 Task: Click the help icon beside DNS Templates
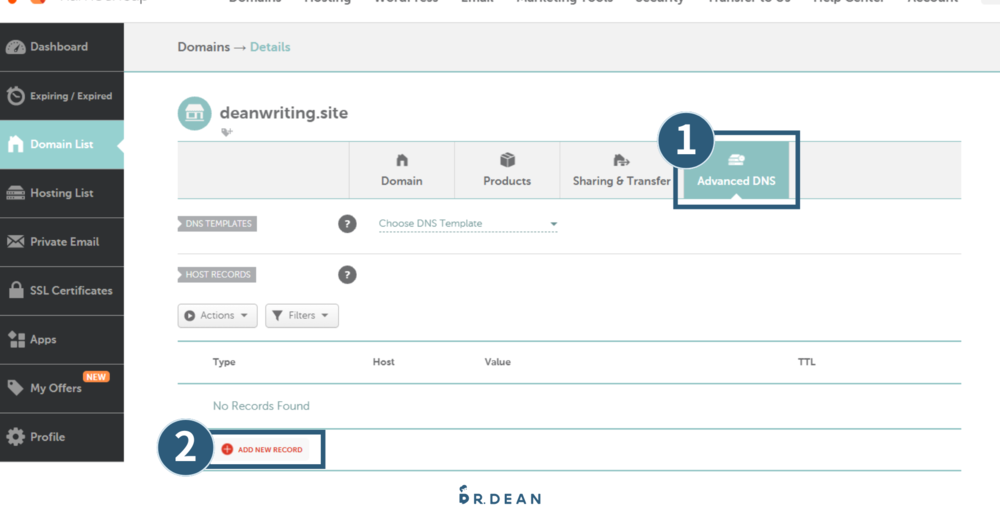coord(347,224)
